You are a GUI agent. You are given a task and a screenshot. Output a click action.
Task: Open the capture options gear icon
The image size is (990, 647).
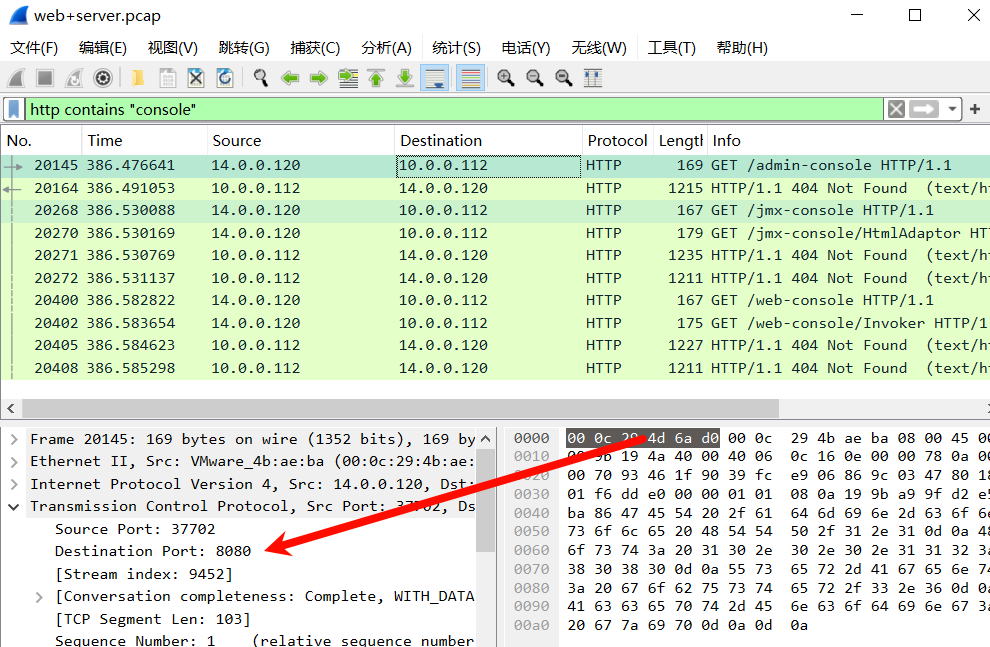click(x=102, y=78)
